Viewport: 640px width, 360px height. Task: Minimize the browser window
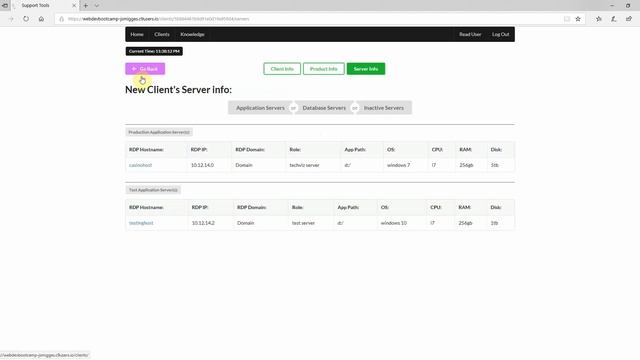click(x=611, y=6)
